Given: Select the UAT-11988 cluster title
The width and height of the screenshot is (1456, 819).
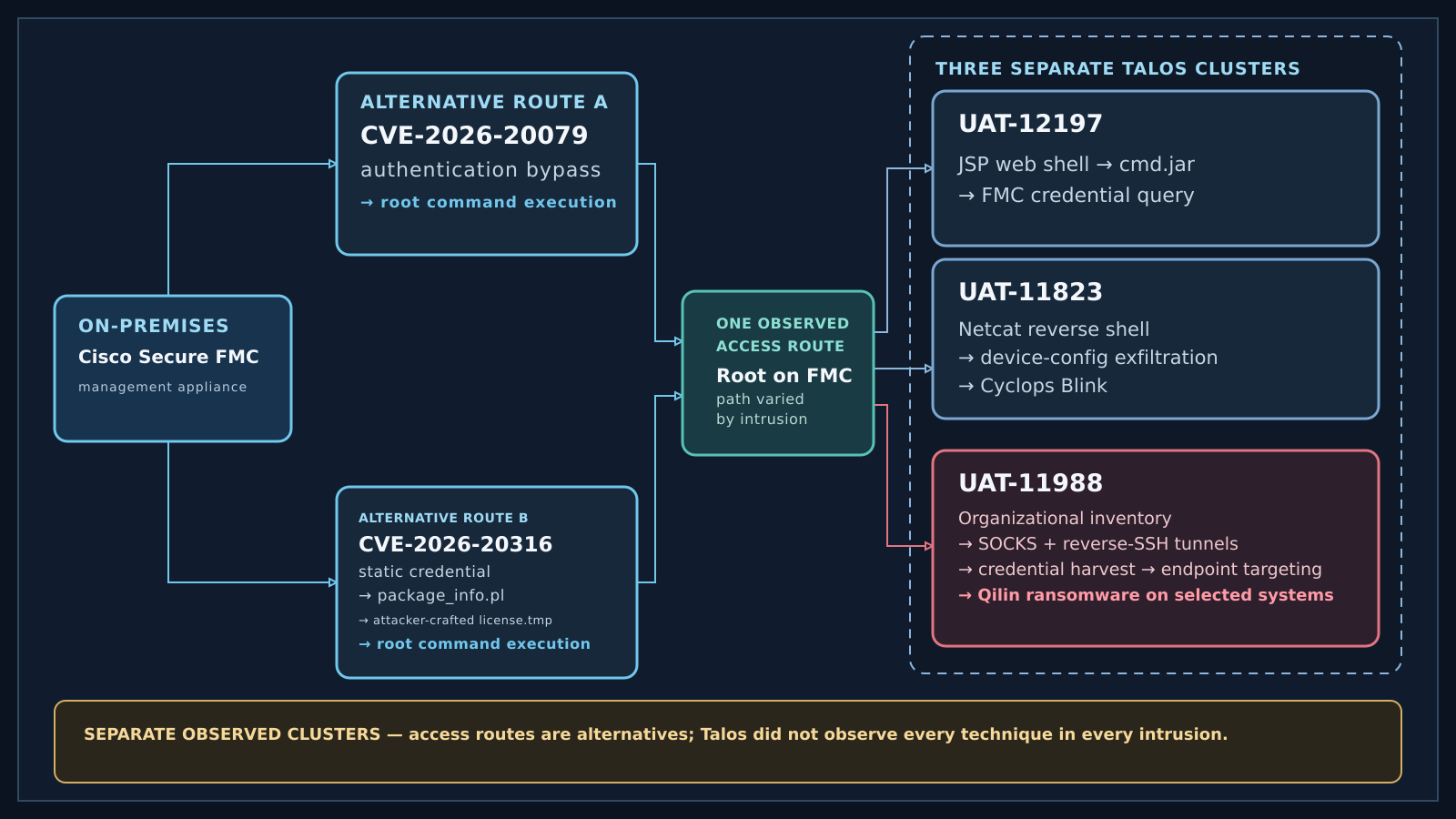Looking at the screenshot, I should click(x=1030, y=483).
